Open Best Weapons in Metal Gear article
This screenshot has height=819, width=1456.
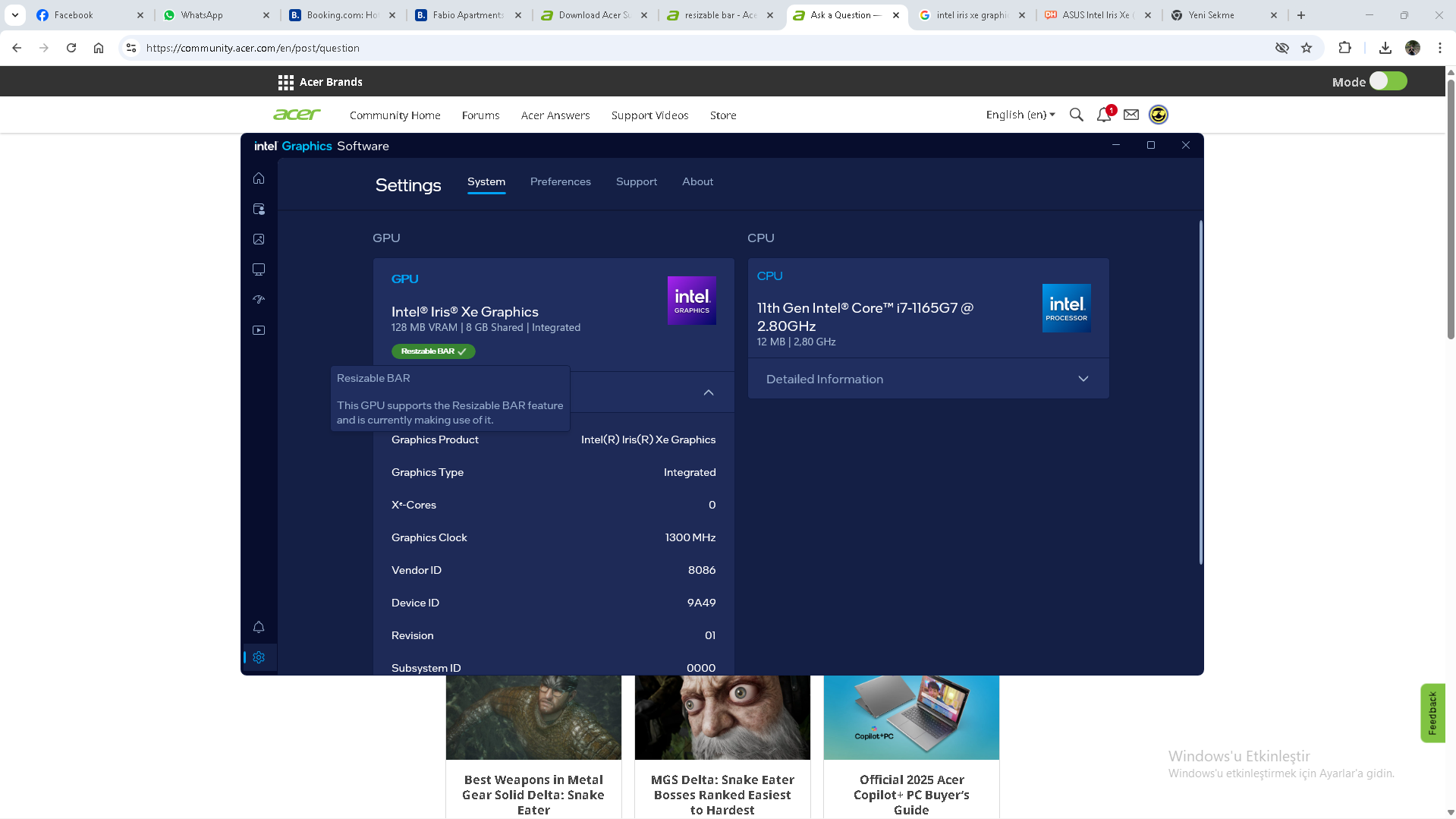[x=533, y=795]
